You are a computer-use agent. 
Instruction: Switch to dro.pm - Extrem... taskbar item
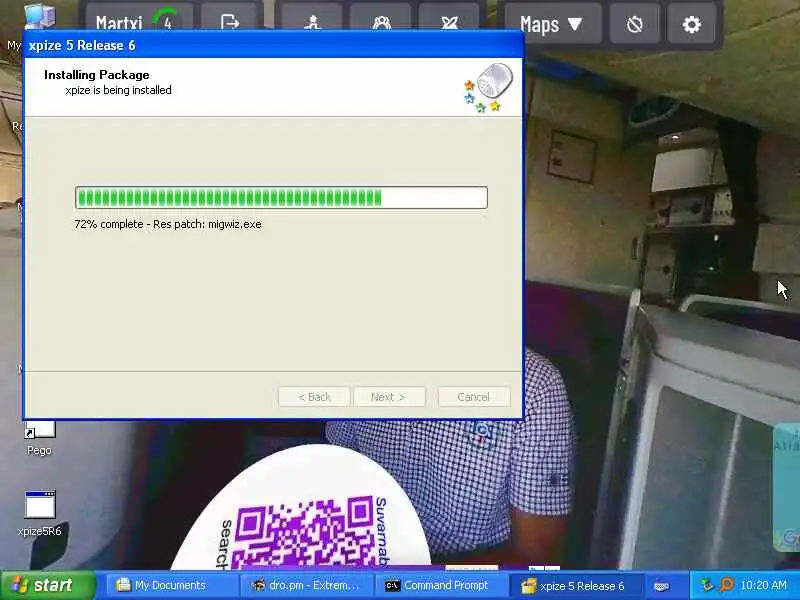tap(307, 585)
